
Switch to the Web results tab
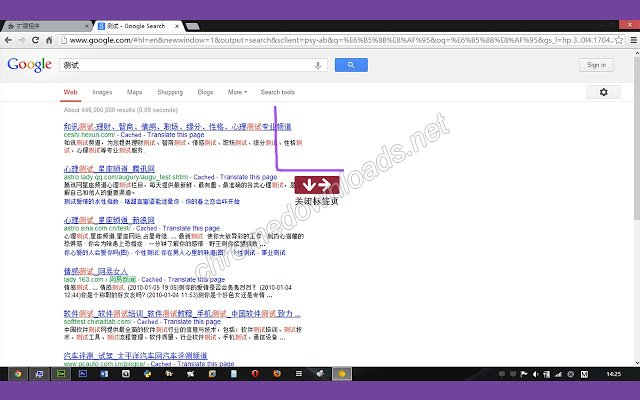coord(70,92)
